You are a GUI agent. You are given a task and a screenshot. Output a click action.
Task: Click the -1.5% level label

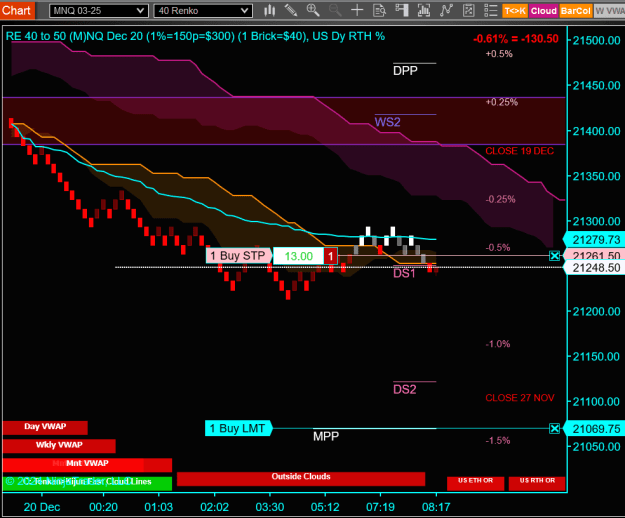(x=497, y=440)
